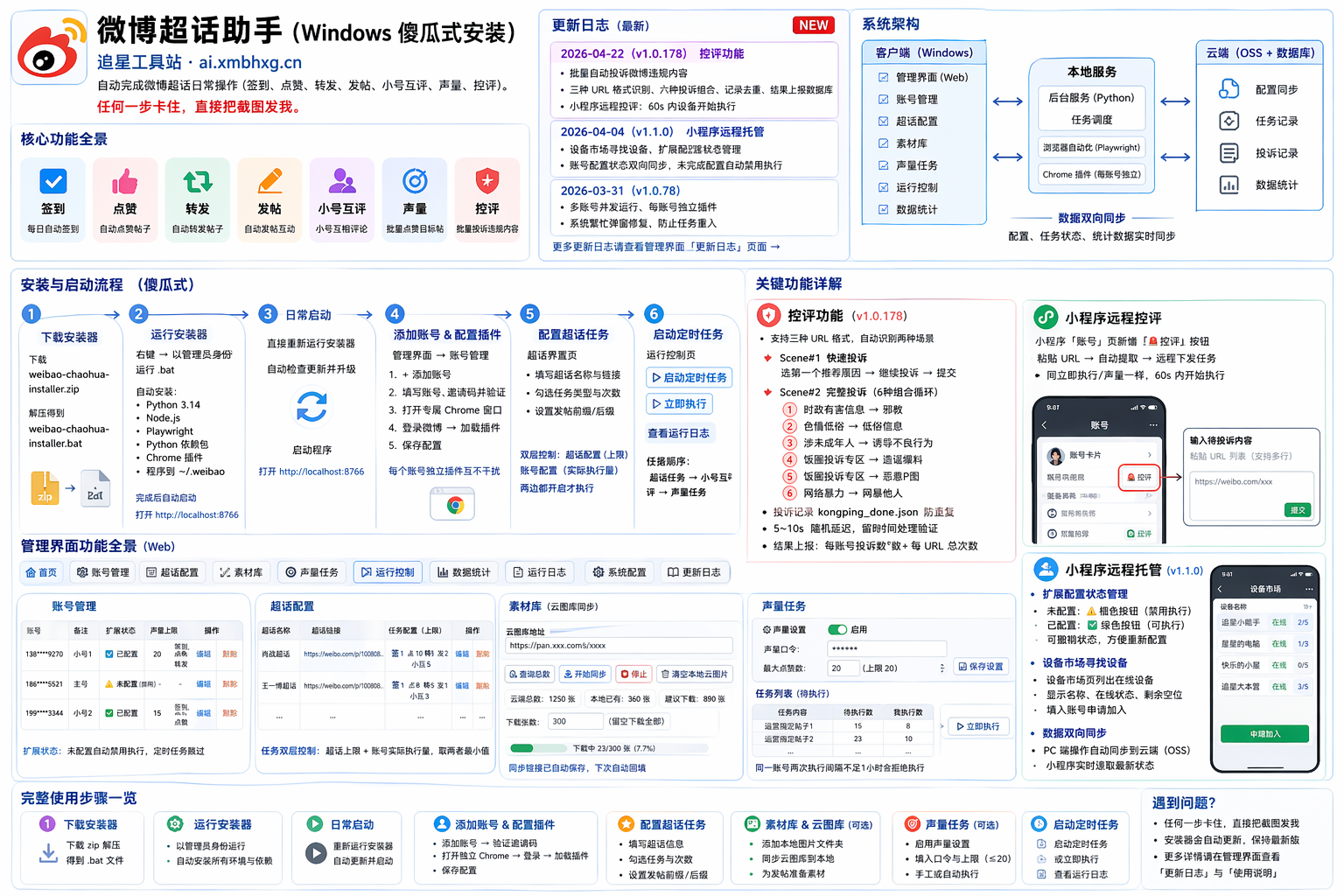Click the 清空本地云图片 button
This screenshot has width=1344, height=896.
point(695,674)
